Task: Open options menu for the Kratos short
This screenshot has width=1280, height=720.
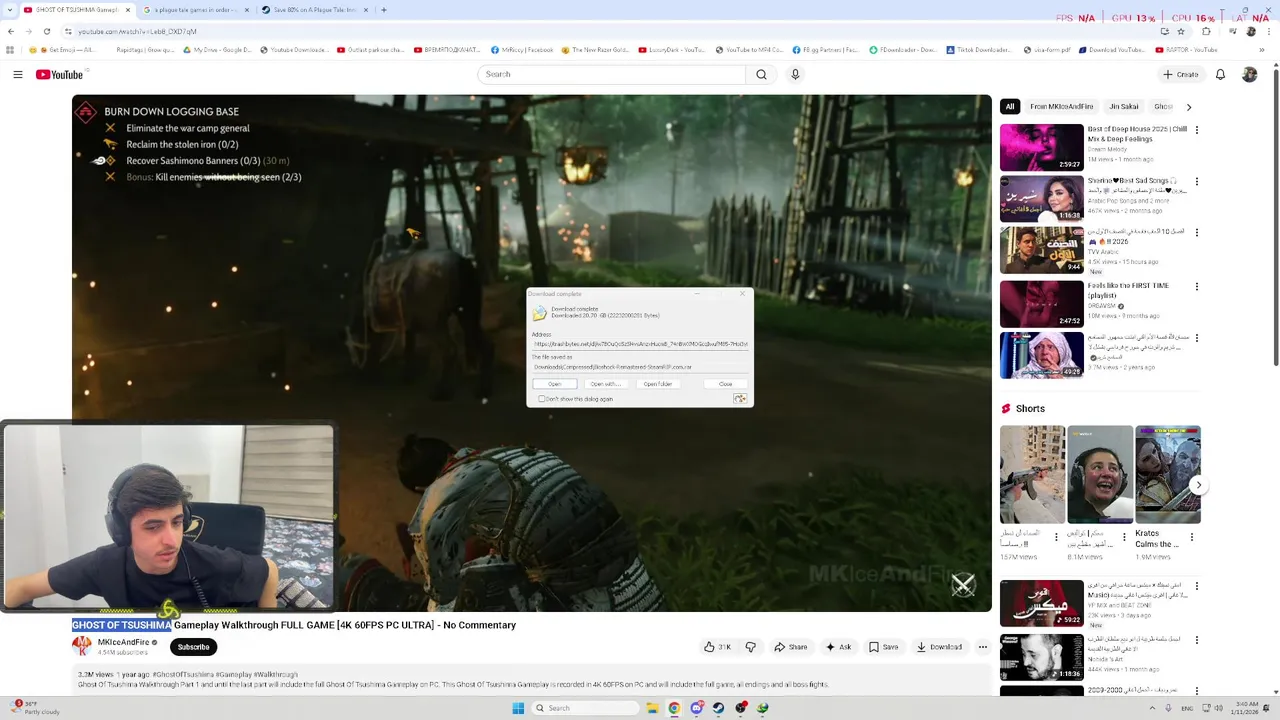Action: [x=1191, y=536]
